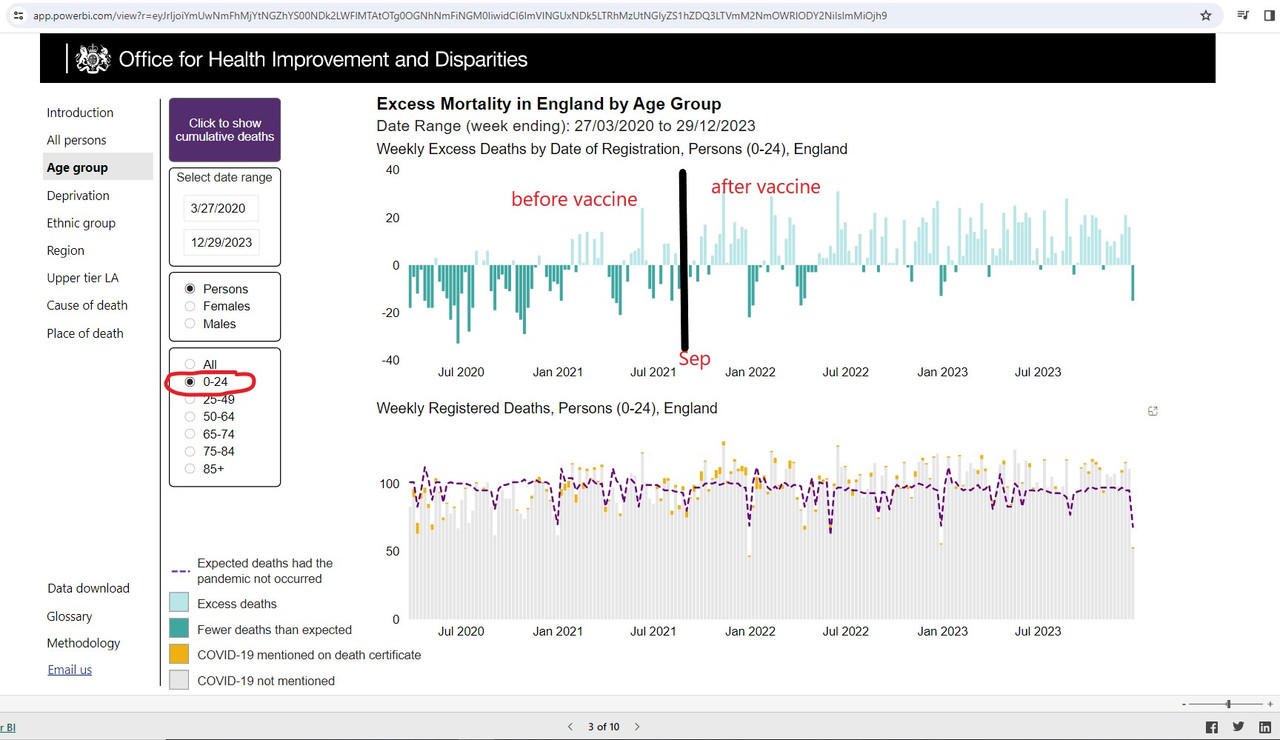Screen dimensions: 1280x740
Task: Click the '3 of 10' page indicator
Action: pyautogui.click(x=604, y=727)
